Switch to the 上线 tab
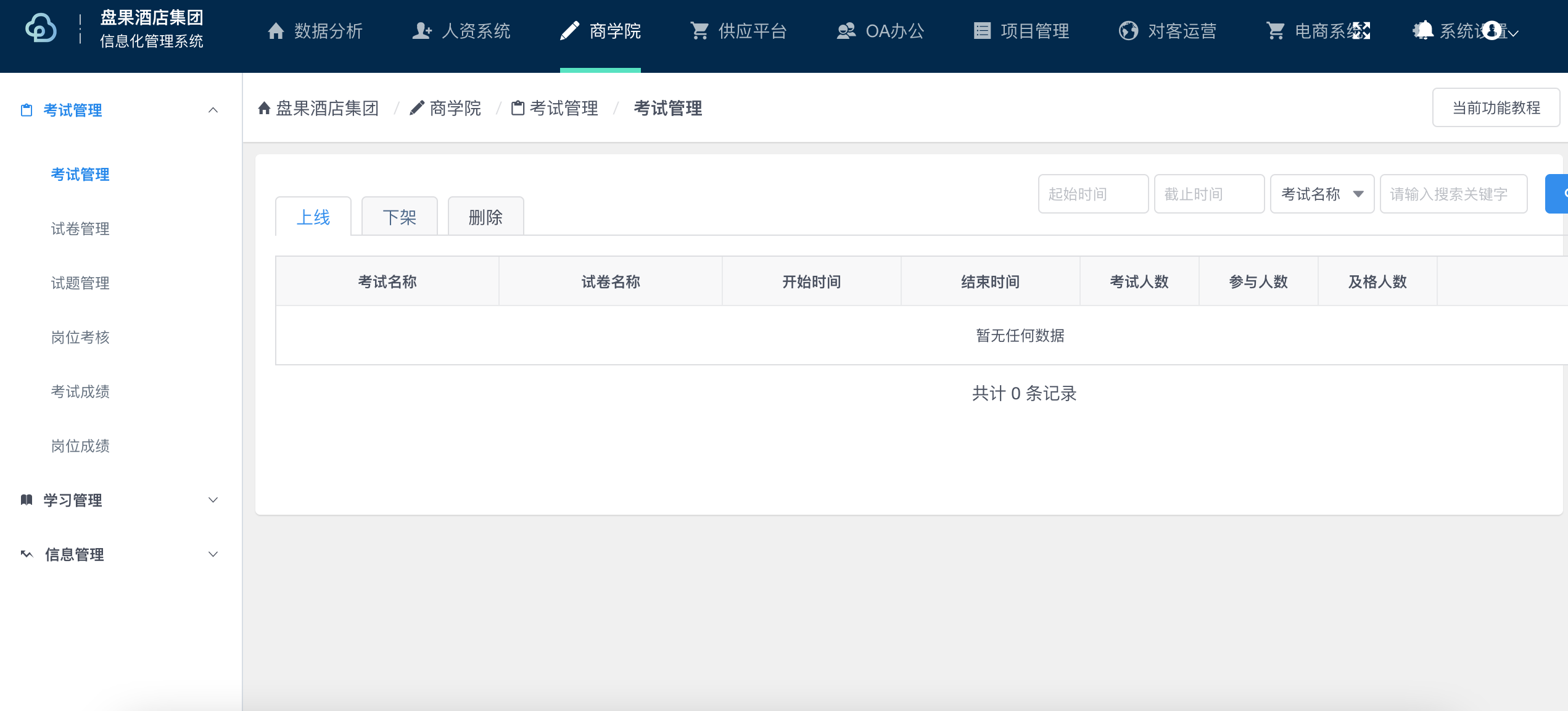Screen dimensions: 1568x711 pyautogui.click(x=313, y=217)
